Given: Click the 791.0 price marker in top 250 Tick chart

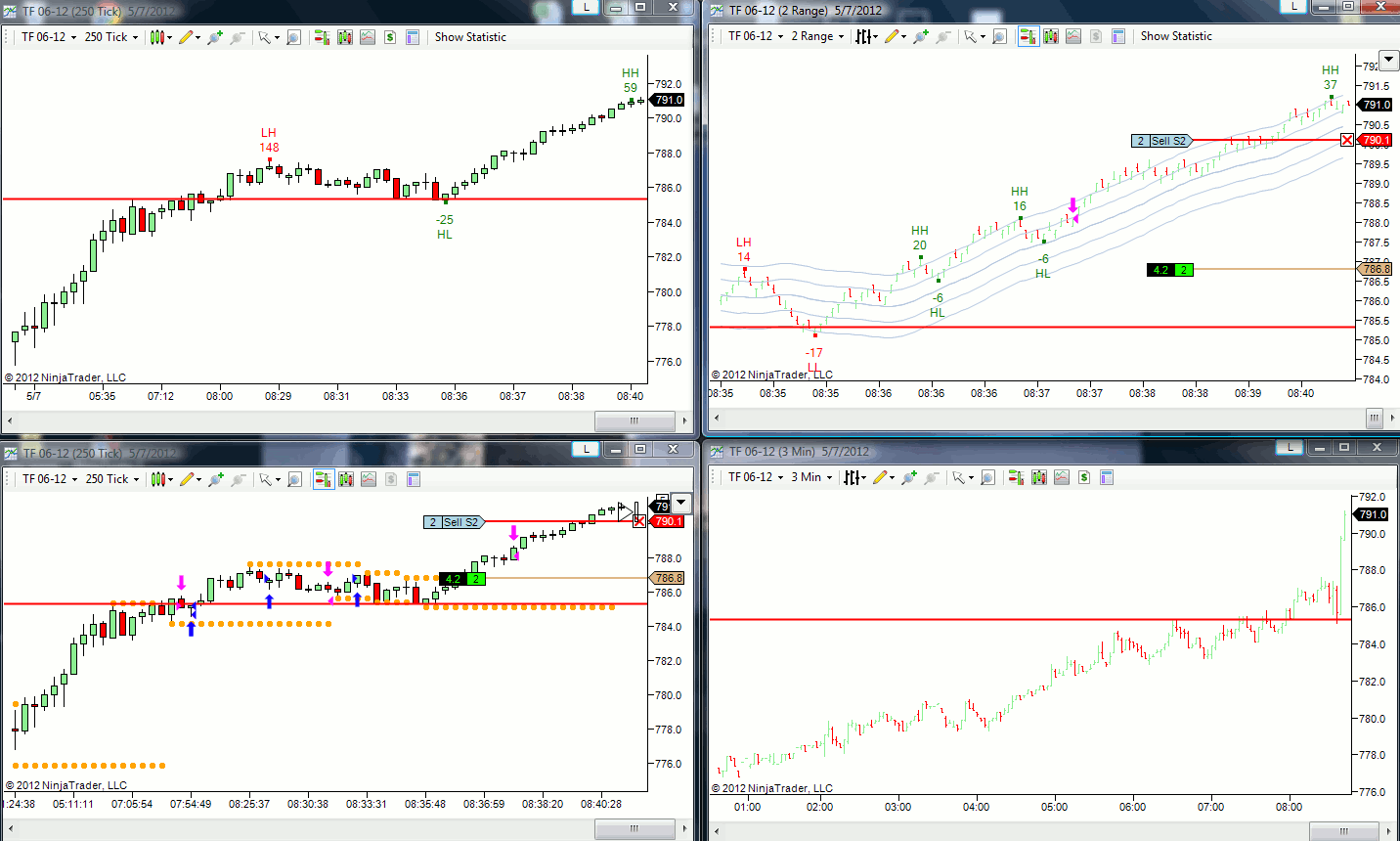Looking at the screenshot, I should pyautogui.click(x=667, y=100).
